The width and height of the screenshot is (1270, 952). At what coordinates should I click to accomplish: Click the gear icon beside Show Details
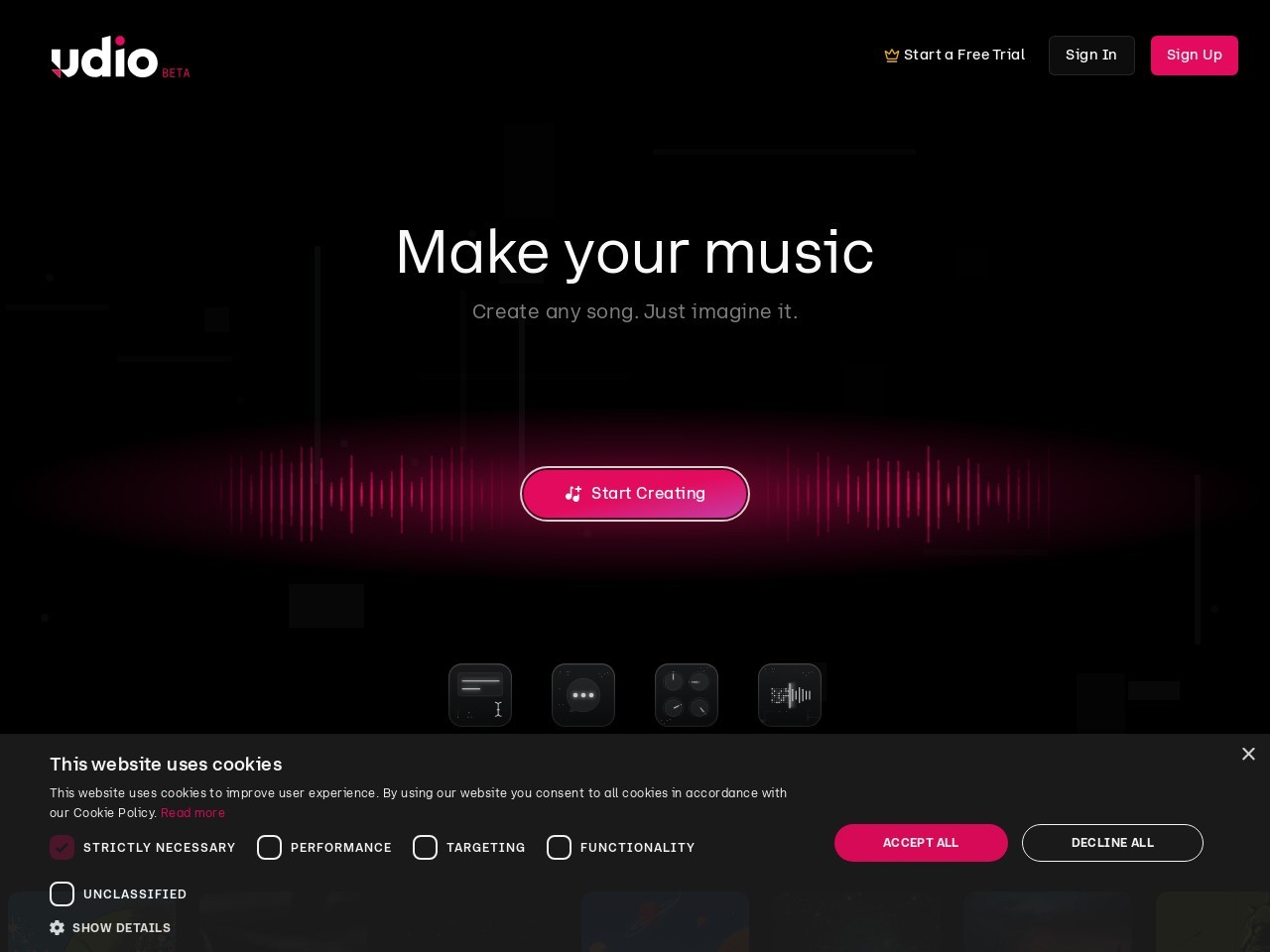coord(57,927)
